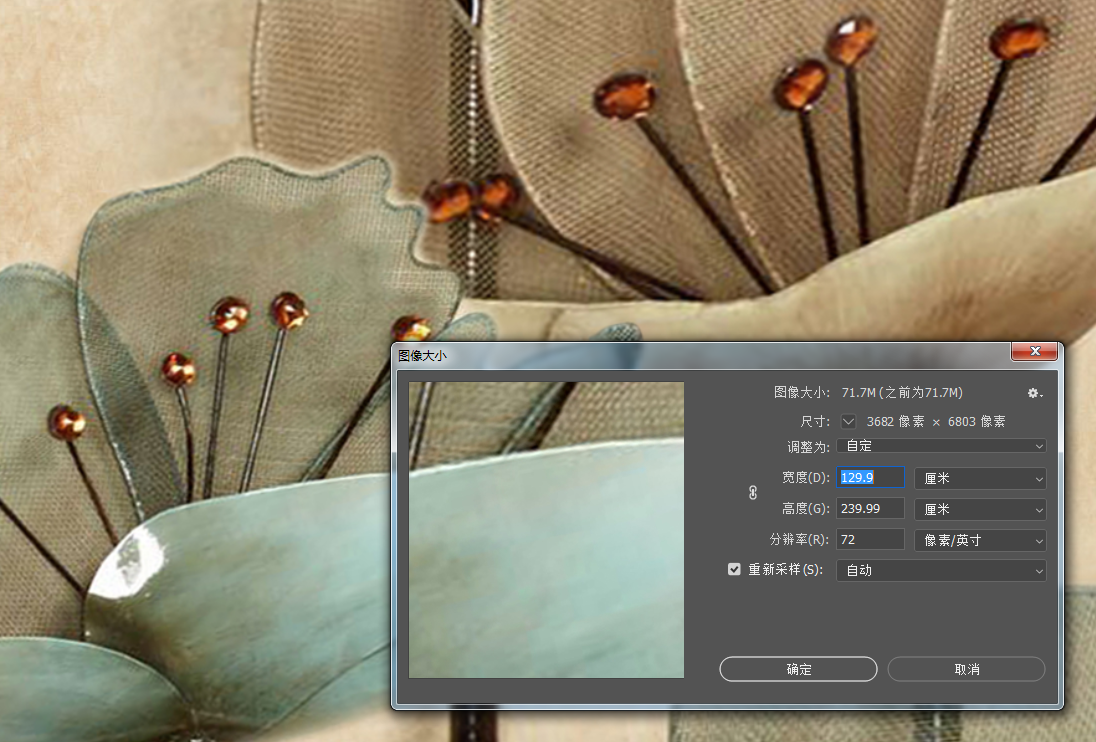1096x742 pixels.
Task: Click the 确定 button
Action: click(x=798, y=669)
